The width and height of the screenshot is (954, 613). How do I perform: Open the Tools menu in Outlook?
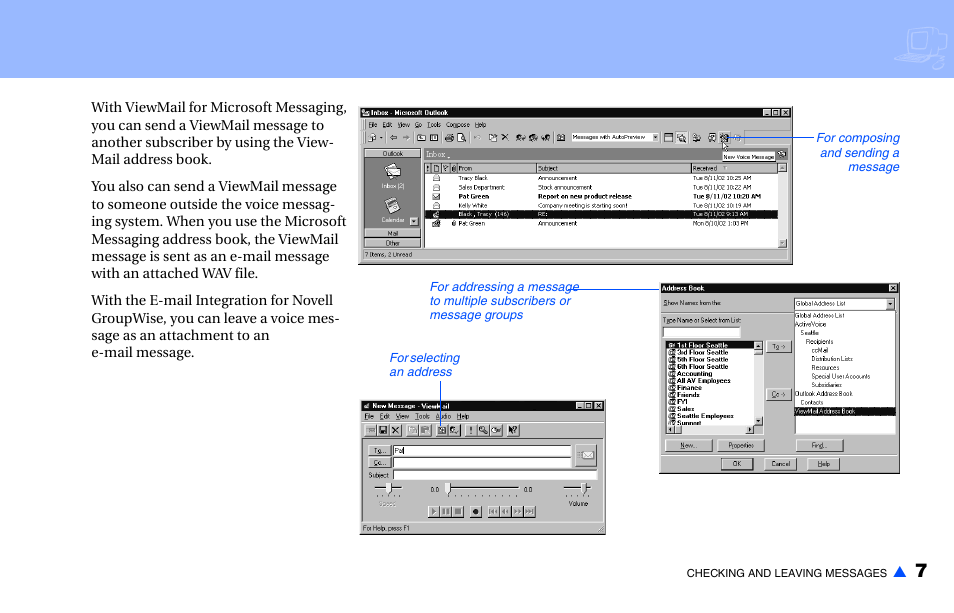point(434,125)
